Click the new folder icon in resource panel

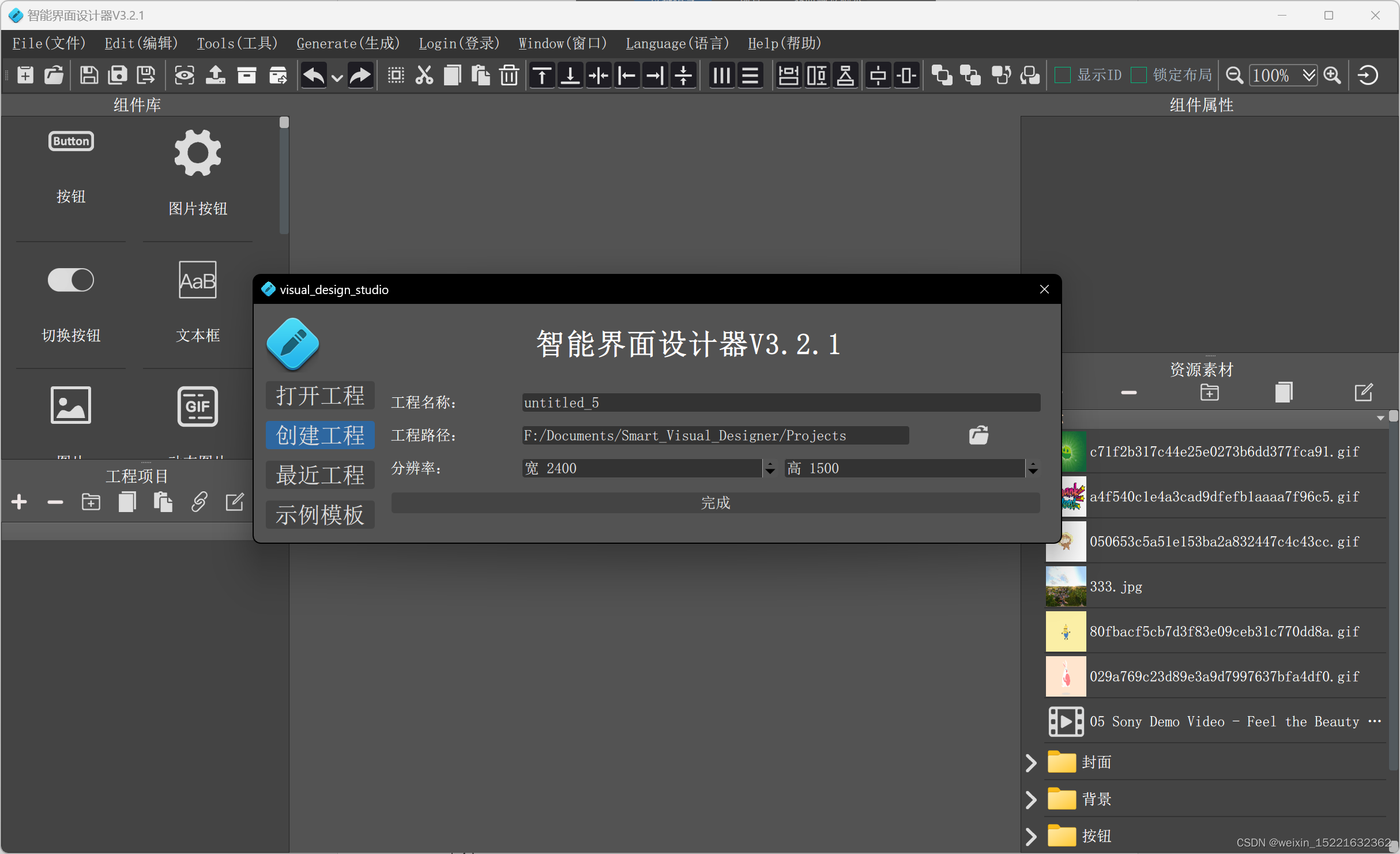point(1209,393)
